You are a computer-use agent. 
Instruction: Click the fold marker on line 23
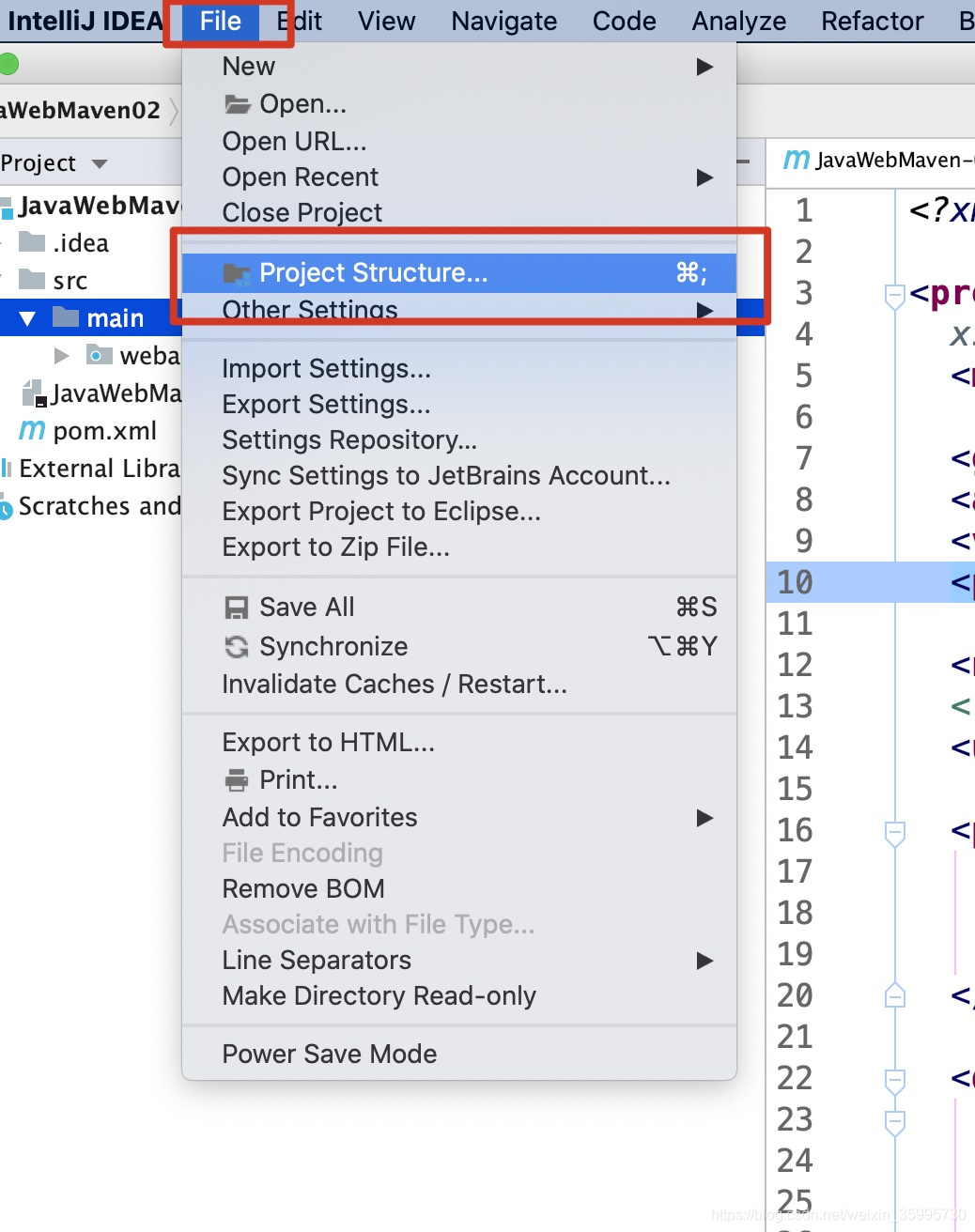click(x=895, y=1121)
